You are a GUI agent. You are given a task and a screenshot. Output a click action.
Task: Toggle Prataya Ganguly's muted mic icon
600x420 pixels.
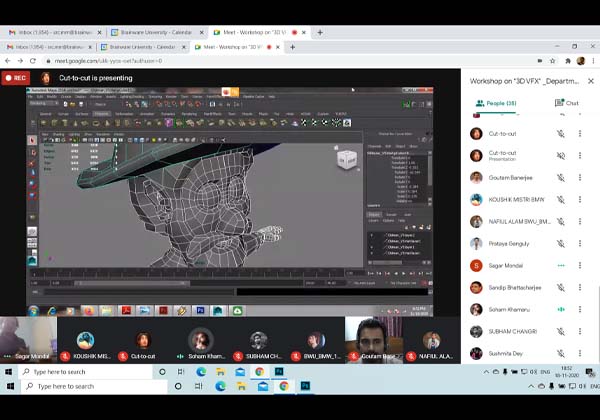561,244
